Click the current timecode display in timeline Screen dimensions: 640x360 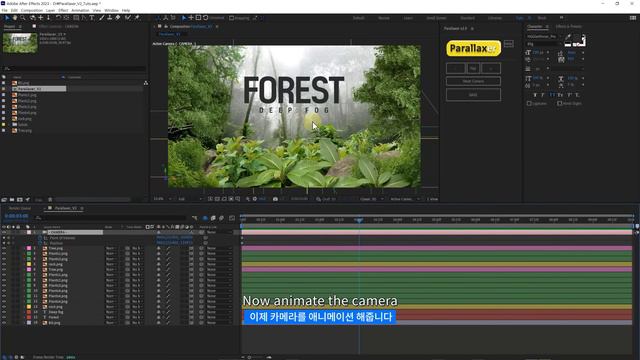click(x=16, y=216)
